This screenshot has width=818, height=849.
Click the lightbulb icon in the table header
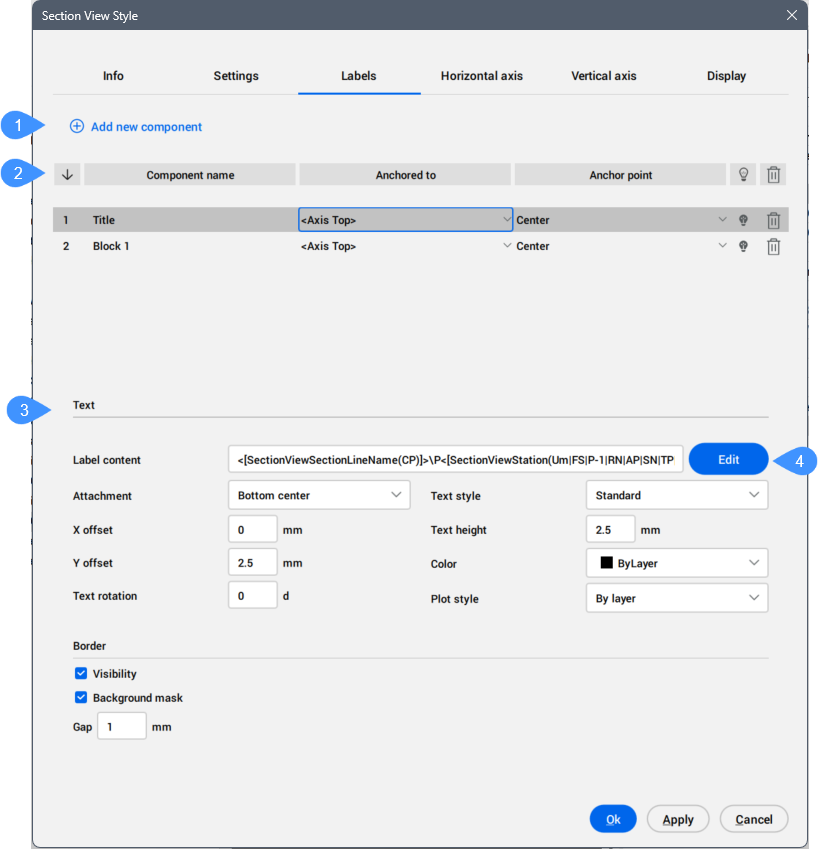click(x=742, y=175)
